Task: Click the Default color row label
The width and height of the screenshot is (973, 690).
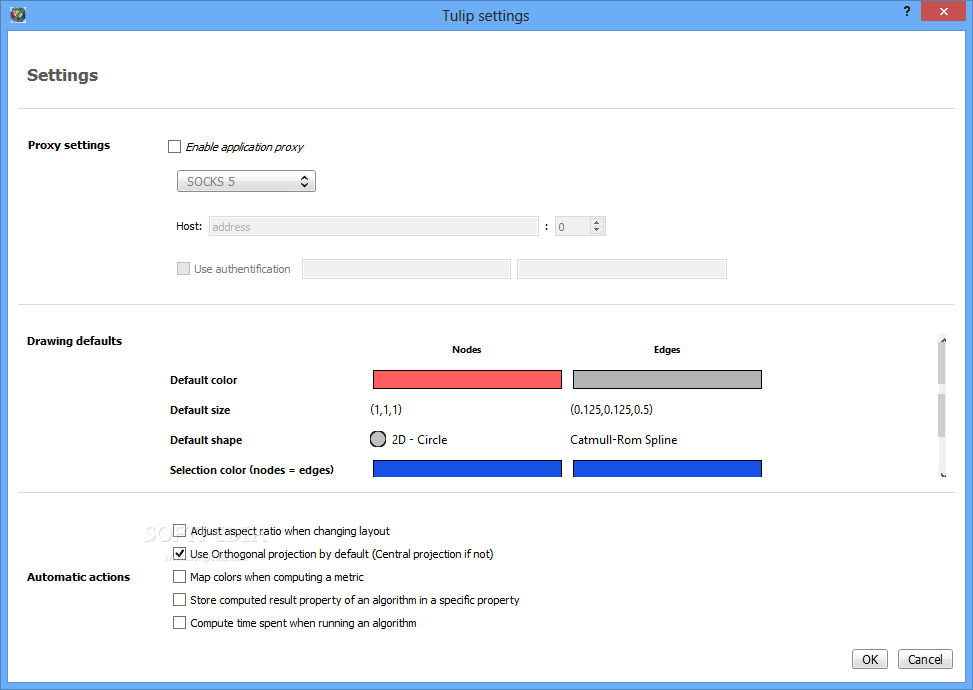Action: [x=204, y=380]
